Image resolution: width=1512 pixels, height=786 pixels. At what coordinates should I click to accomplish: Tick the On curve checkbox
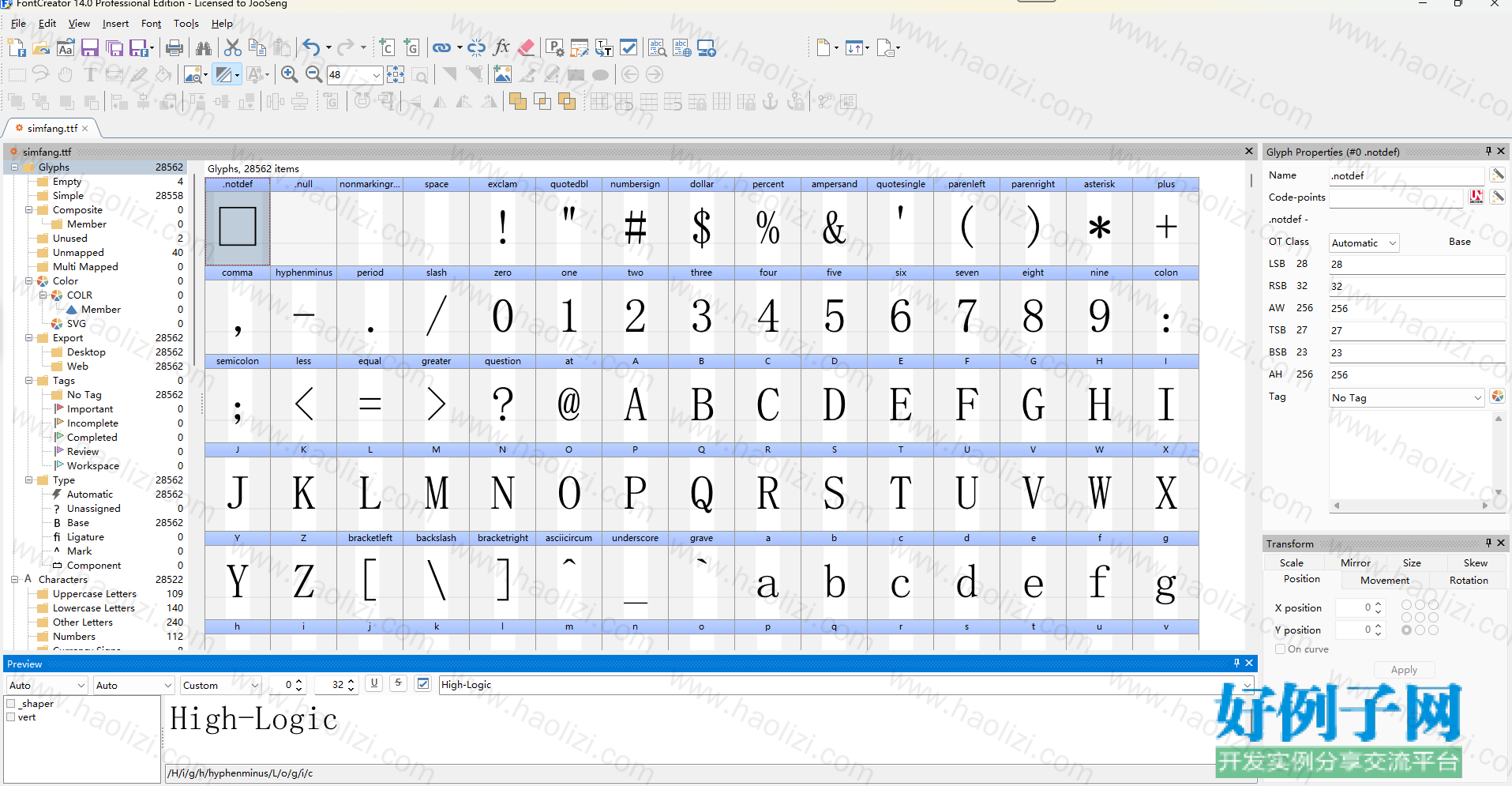[1280, 649]
